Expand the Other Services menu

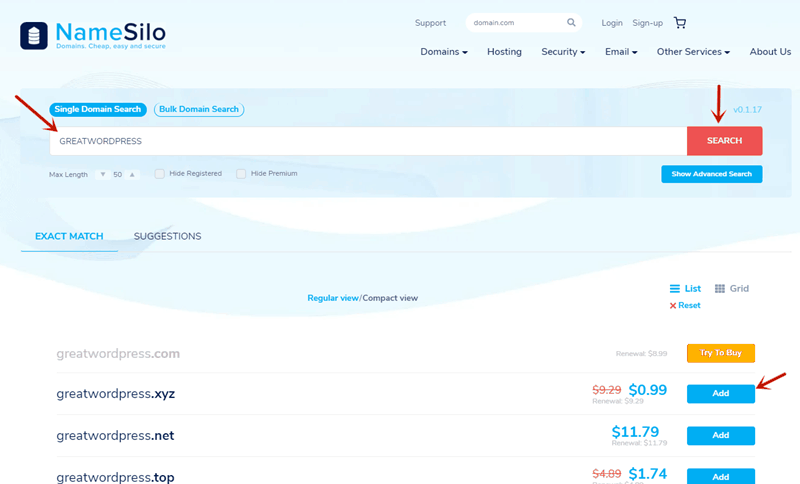[693, 52]
